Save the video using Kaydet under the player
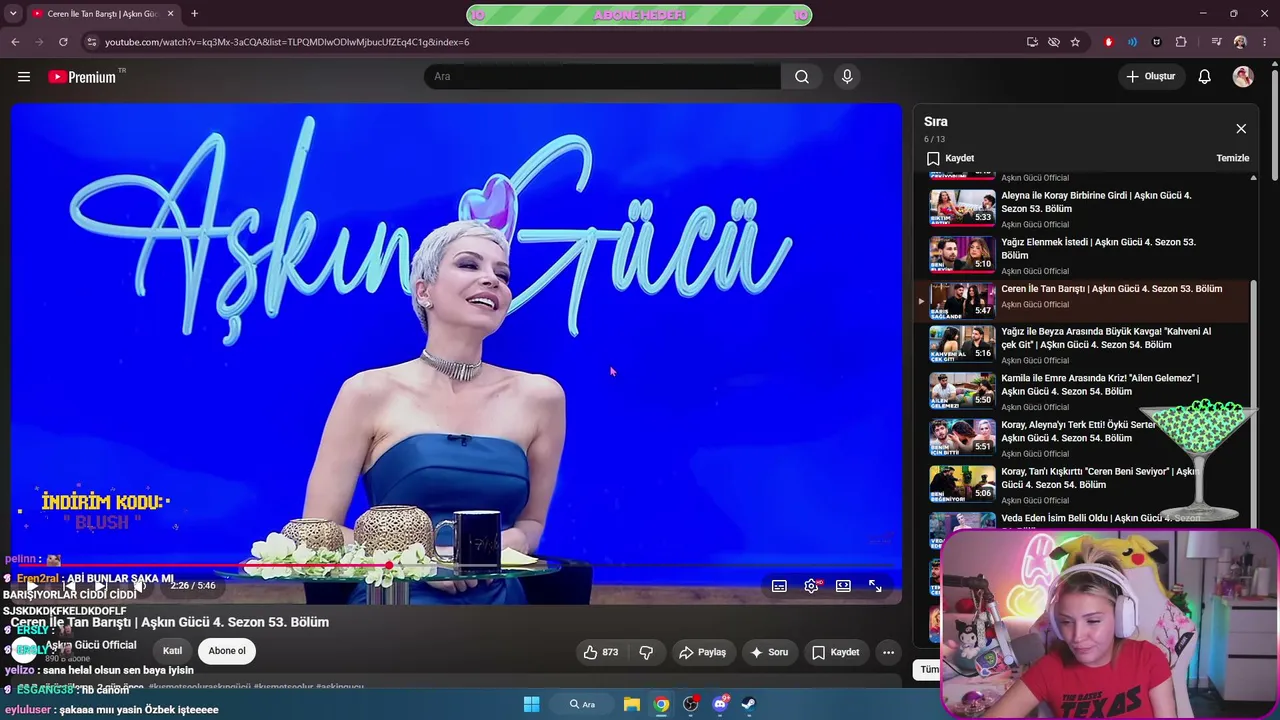1280x720 pixels. point(836,652)
